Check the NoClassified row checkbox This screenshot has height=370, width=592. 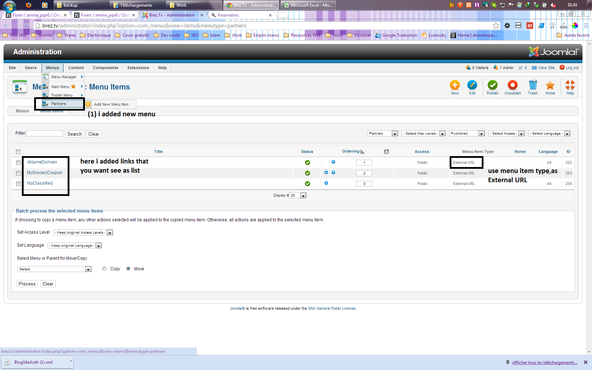point(18,183)
